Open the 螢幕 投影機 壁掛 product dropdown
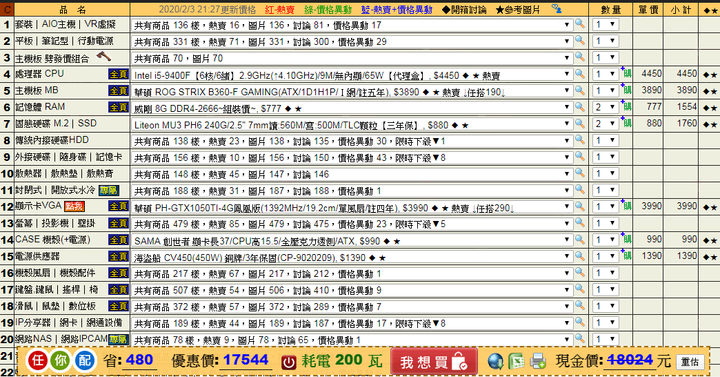Image resolution: width=720 pixels, height=377 pixels. pyautogui.click(x=352, y=224)
